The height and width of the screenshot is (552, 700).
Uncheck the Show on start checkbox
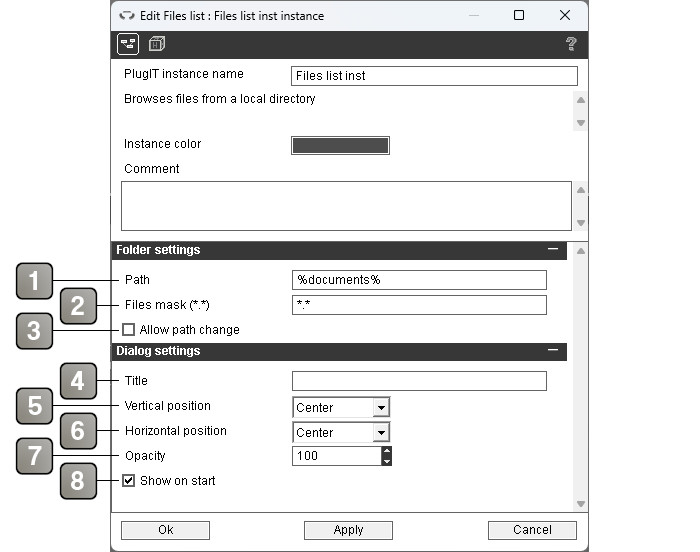click(x=129, y=481)
